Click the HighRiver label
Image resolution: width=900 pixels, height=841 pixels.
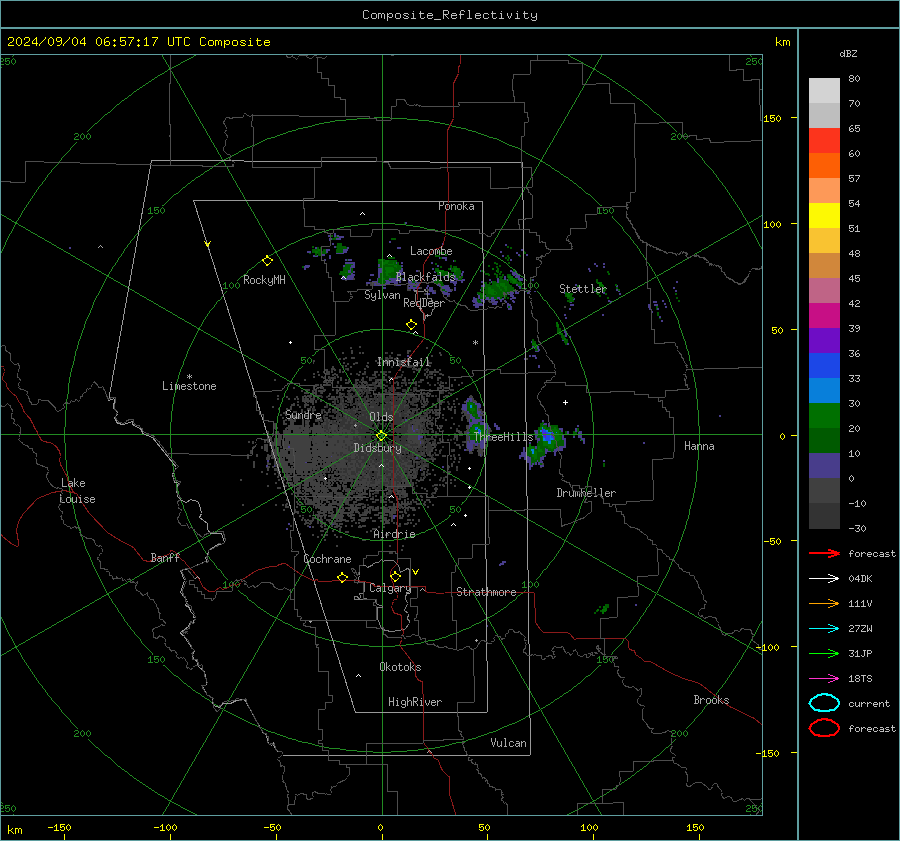[415, 702]
